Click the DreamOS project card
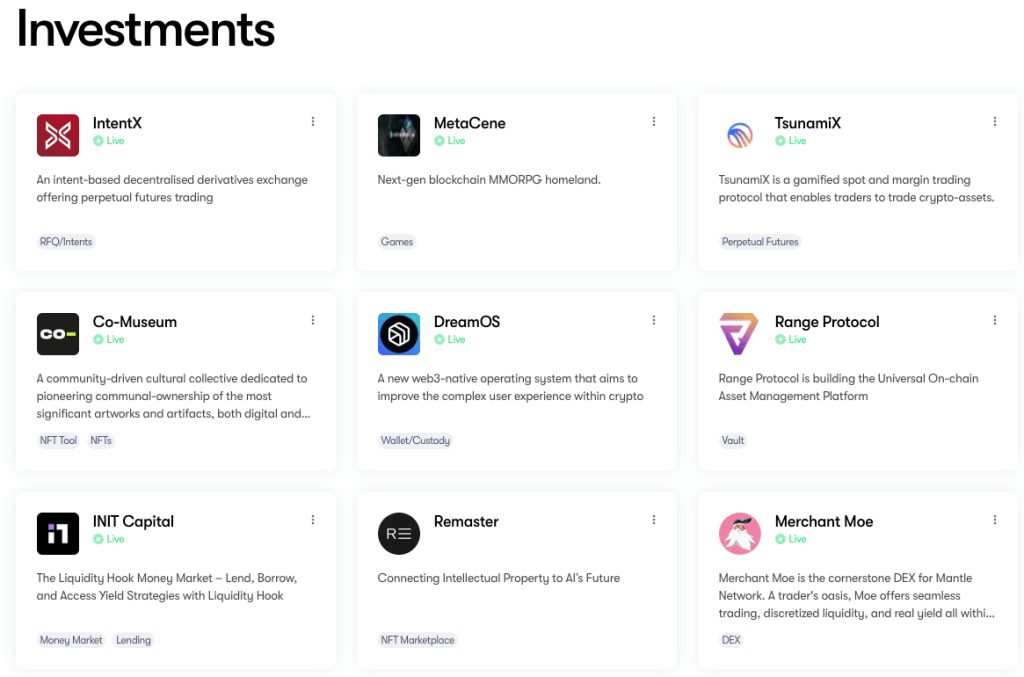Screen dimensions: 1024x677 [x=517, y=382]
